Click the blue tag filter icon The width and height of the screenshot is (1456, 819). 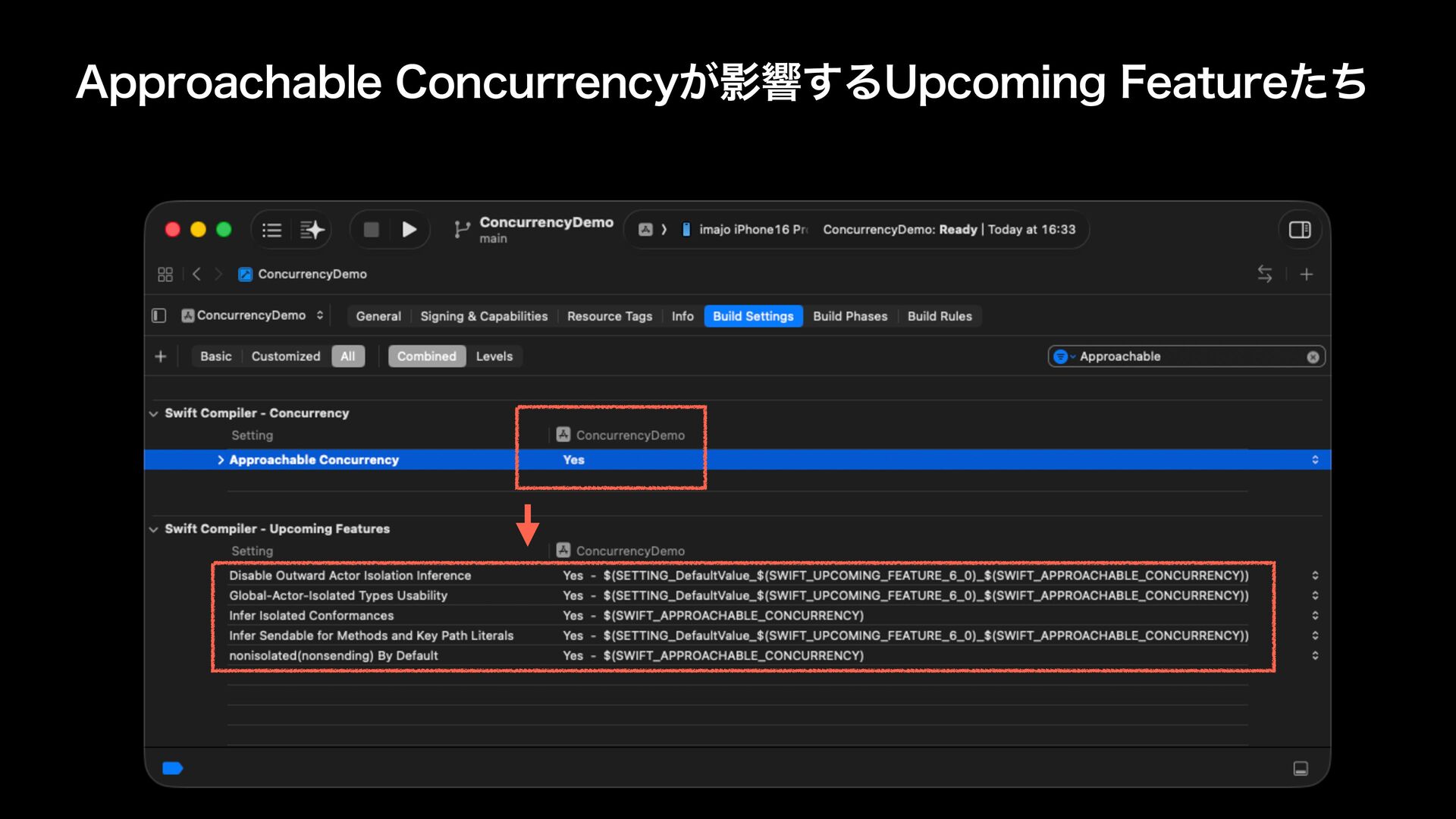click(x=173, y=769)
